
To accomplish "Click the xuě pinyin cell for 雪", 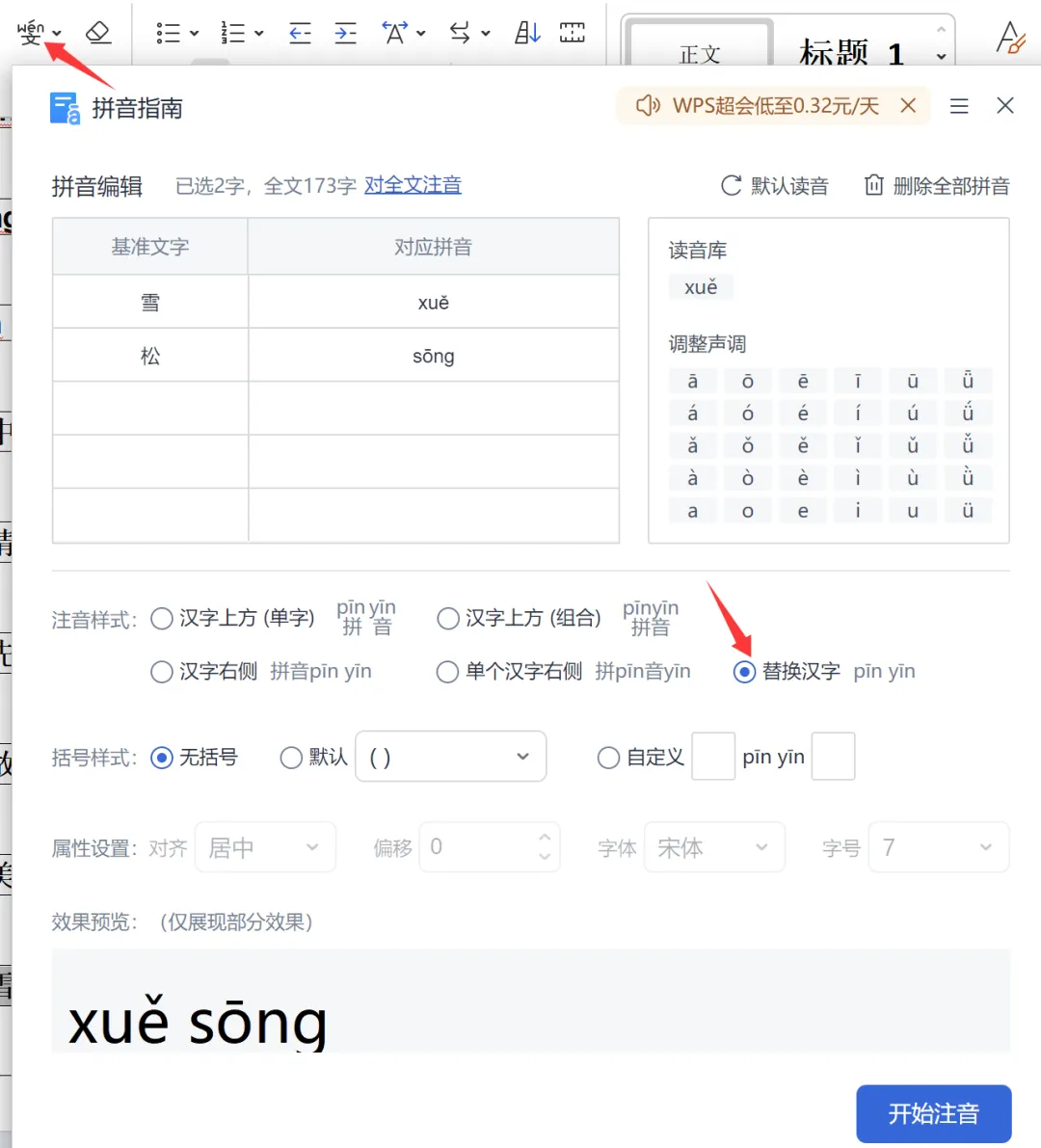I will coord(434,302).
